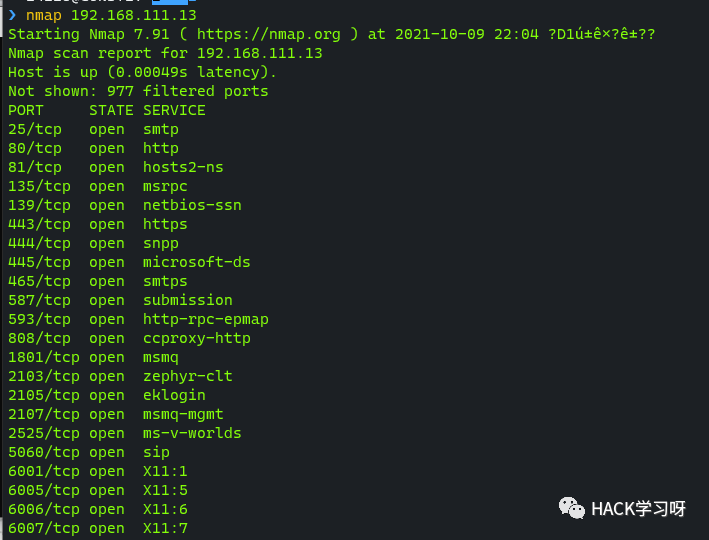Click the blue prompt arrow icon
709x540 pixels.
pyautogui.click(x=12, y=15)
